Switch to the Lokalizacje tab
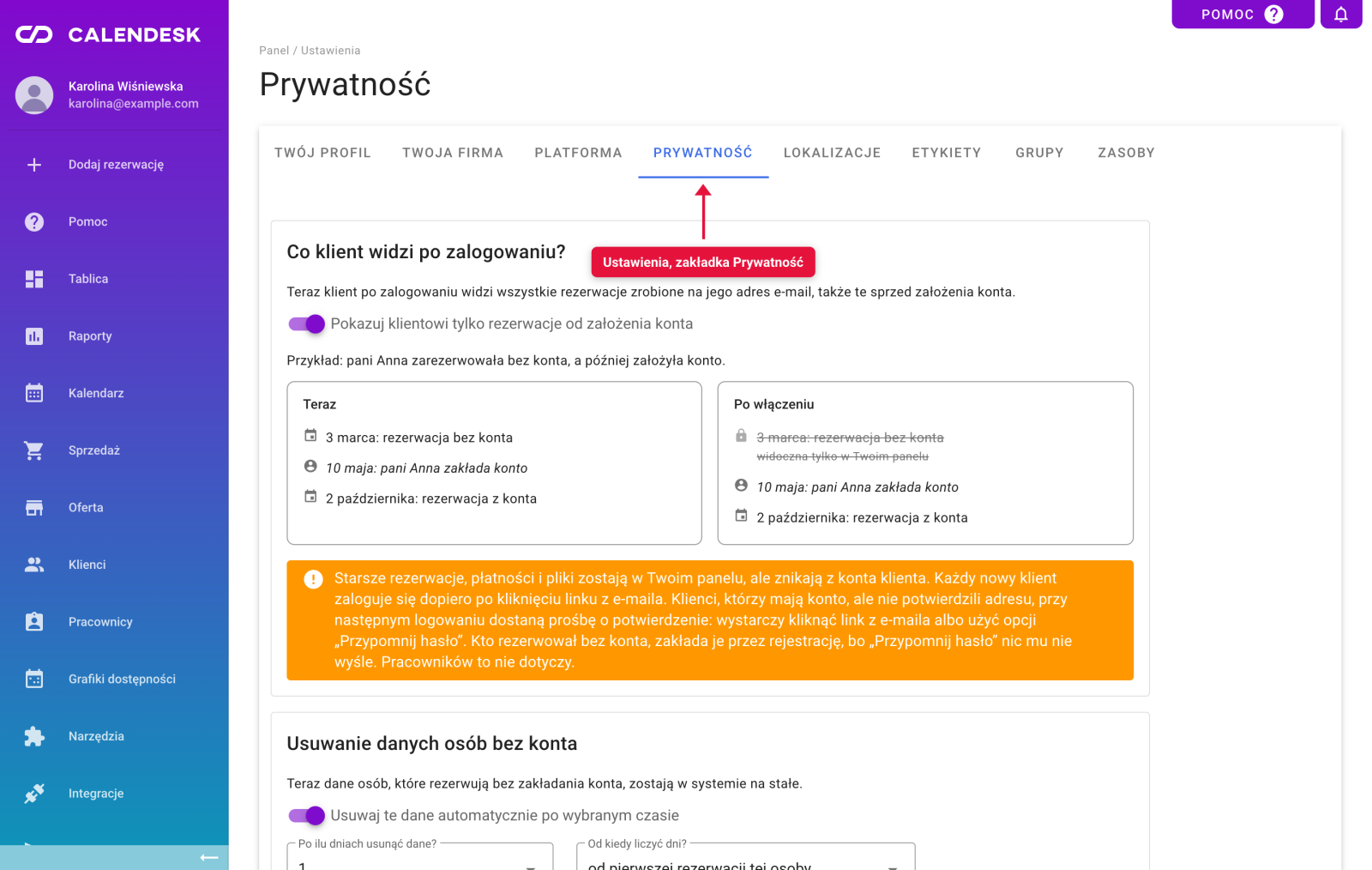This screenshot has width=1372, height=870. pos(832,153)
